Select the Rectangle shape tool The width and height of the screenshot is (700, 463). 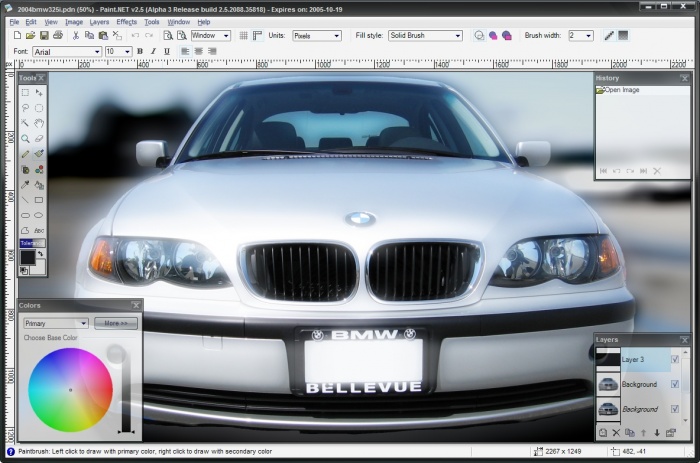coord(39,200)
